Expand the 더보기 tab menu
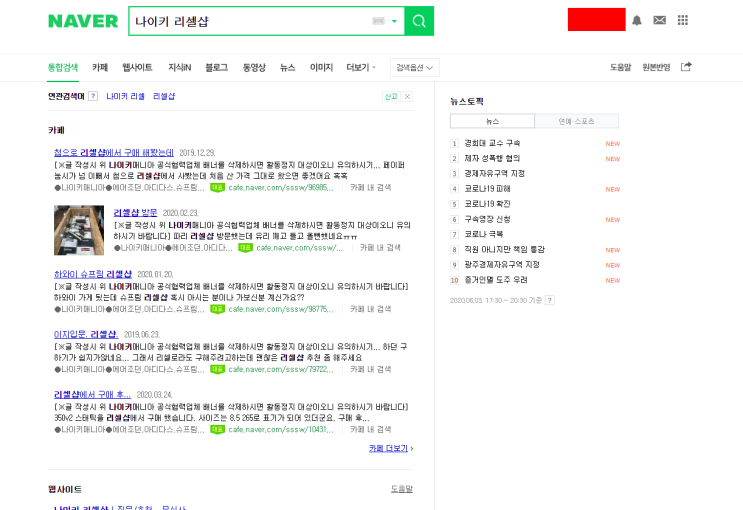The height and width of the screenshot is (510, 743). coord(361,67)
